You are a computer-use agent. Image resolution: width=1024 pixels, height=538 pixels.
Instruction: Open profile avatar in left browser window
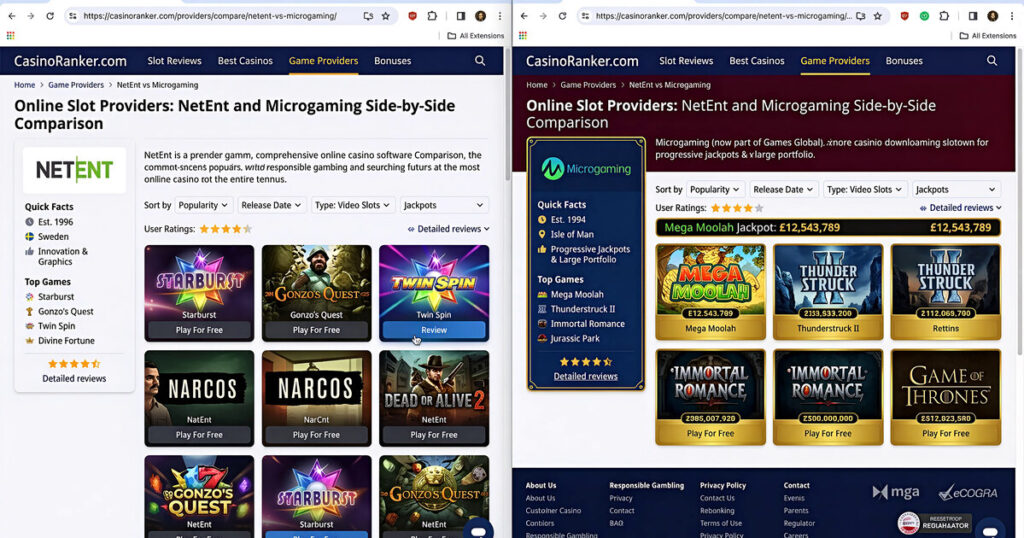[x=481, y=16]
